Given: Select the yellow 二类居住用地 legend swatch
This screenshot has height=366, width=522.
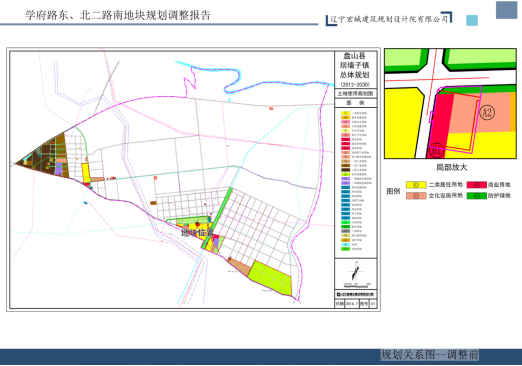Looking at the screenshot, I should click(416, 185).
